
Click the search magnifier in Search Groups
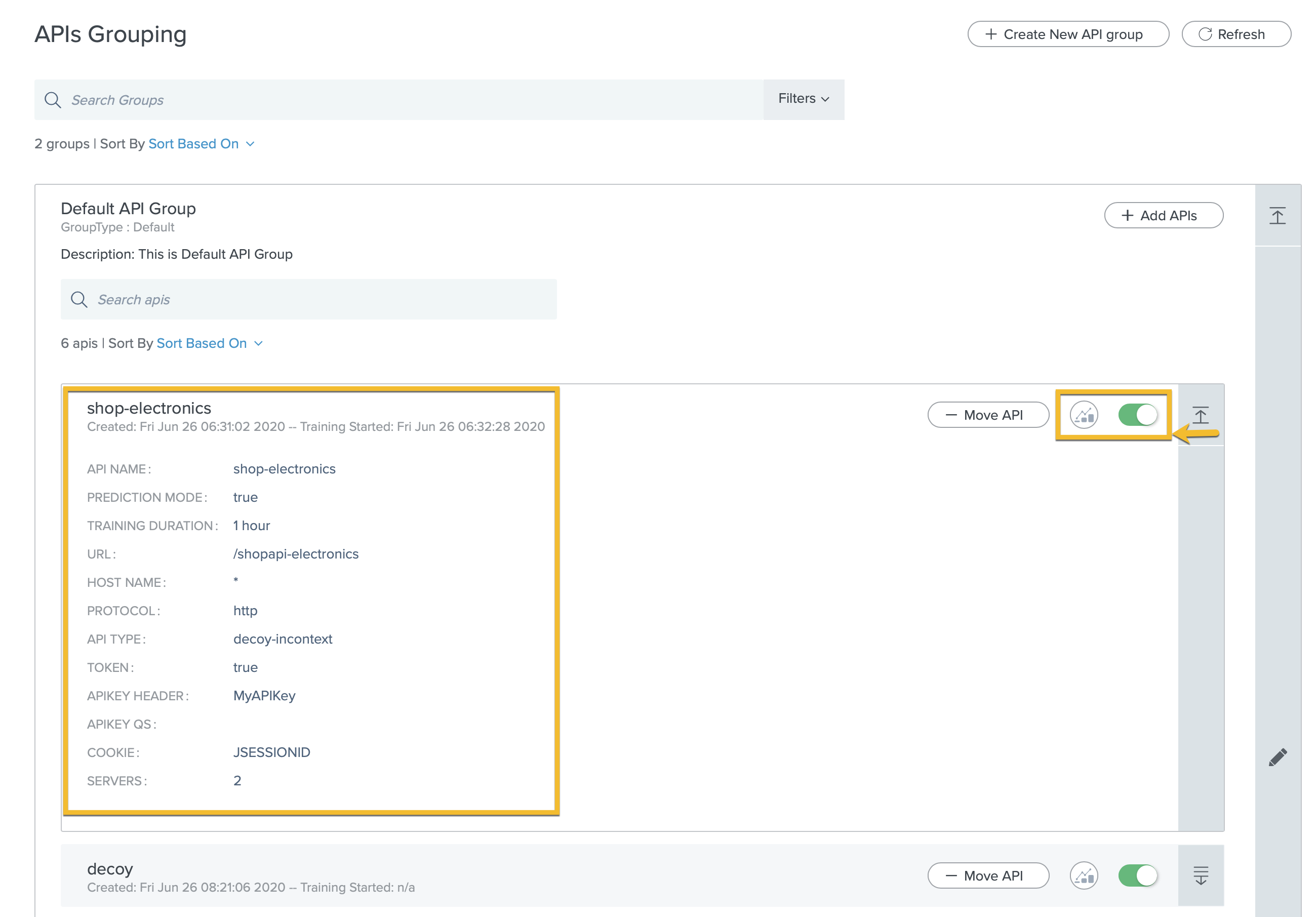coord(53,100)
